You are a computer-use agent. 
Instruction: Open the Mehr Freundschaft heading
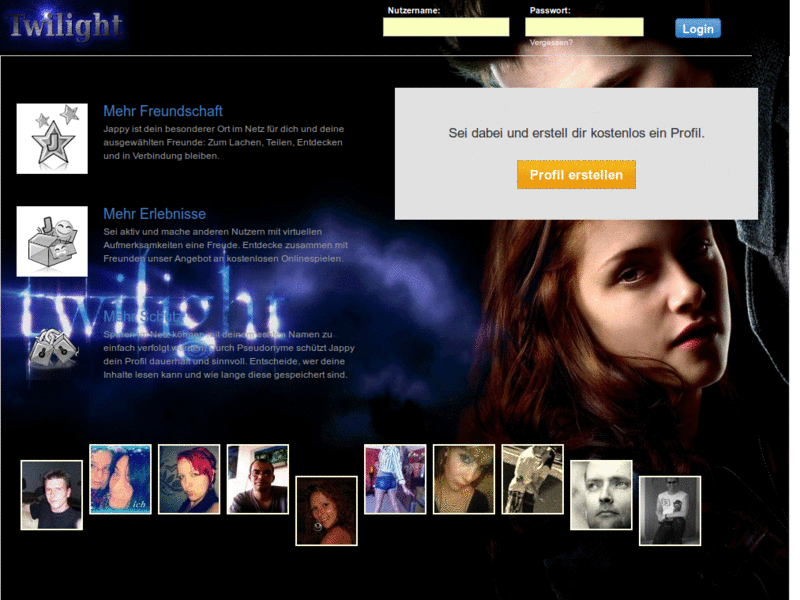163,111
